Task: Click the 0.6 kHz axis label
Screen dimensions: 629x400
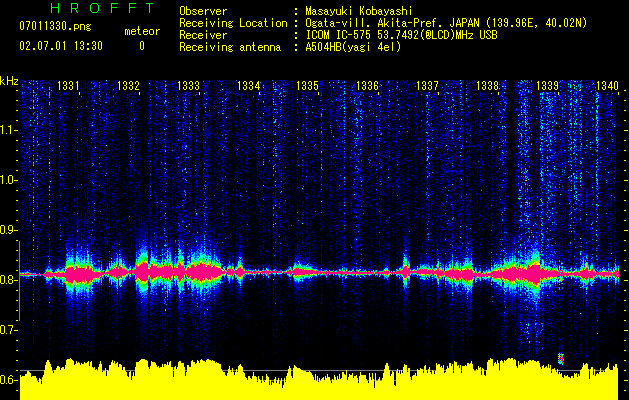Action: [9, 380]
